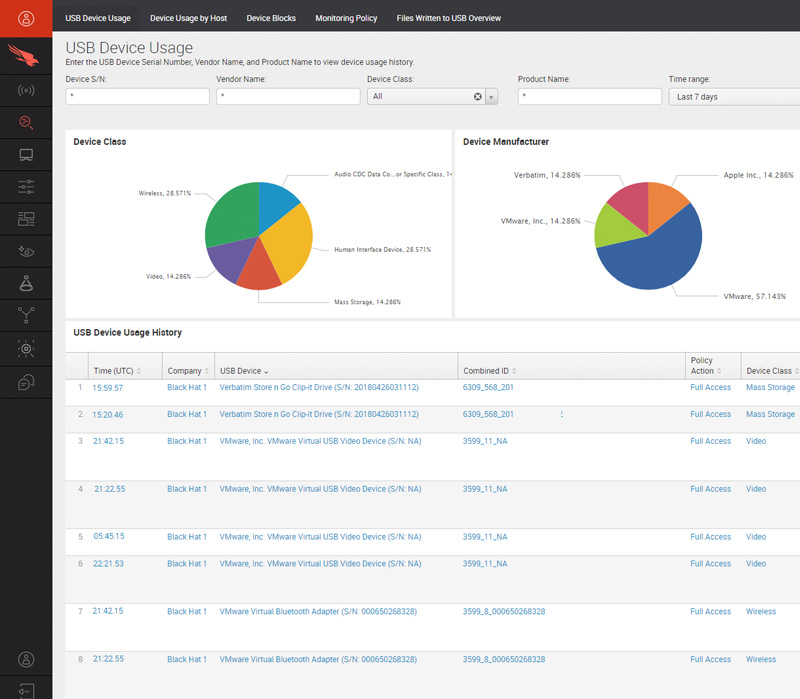Click the support chat bubble sidebar icon
This screenshot has height=699, width=800.
(26, 381)
